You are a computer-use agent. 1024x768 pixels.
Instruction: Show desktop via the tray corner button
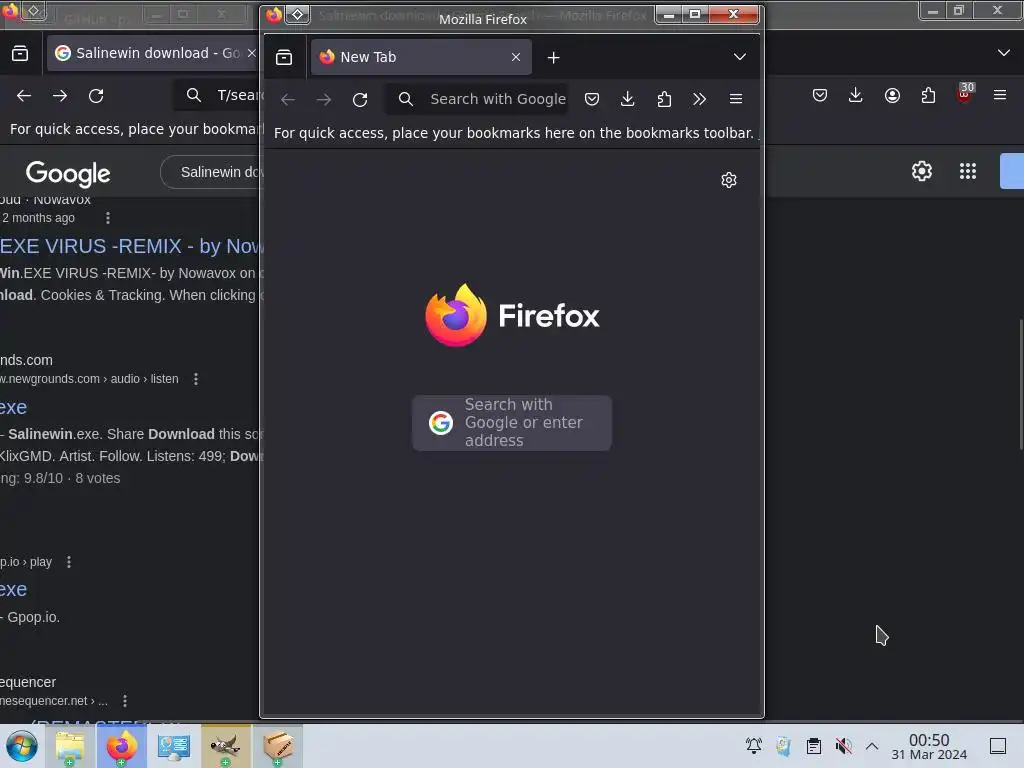[x=998, y=746]
